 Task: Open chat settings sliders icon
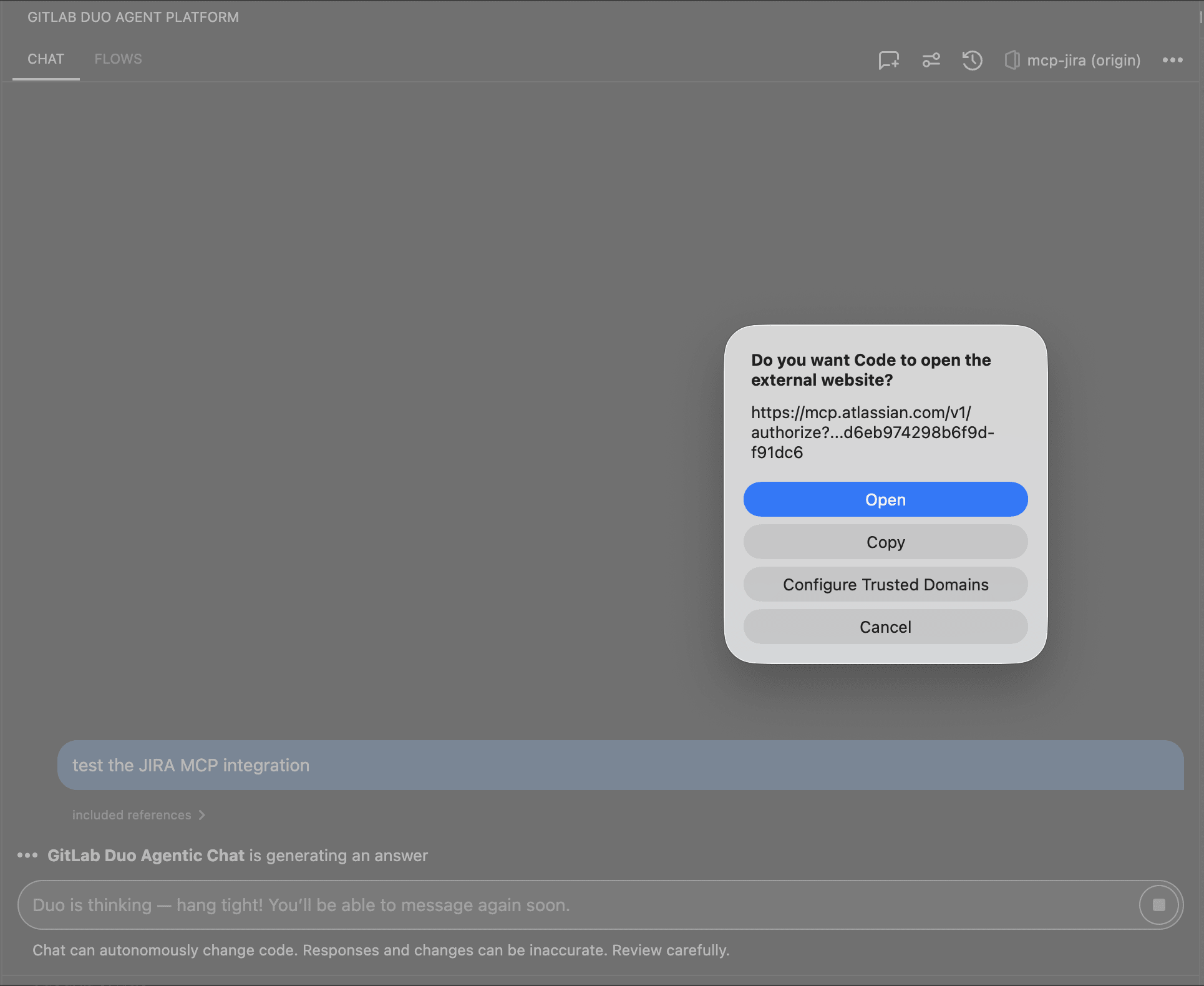click(x=931, y=61)
